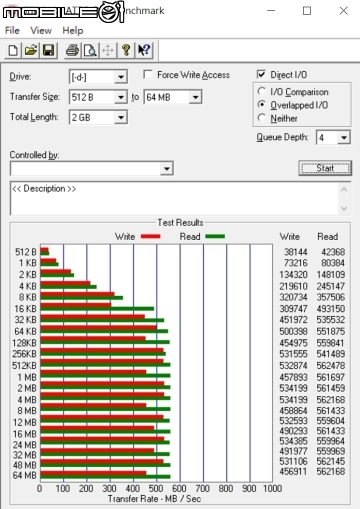
Task: Maximize the benchmark window
Action: pos(307,11)
